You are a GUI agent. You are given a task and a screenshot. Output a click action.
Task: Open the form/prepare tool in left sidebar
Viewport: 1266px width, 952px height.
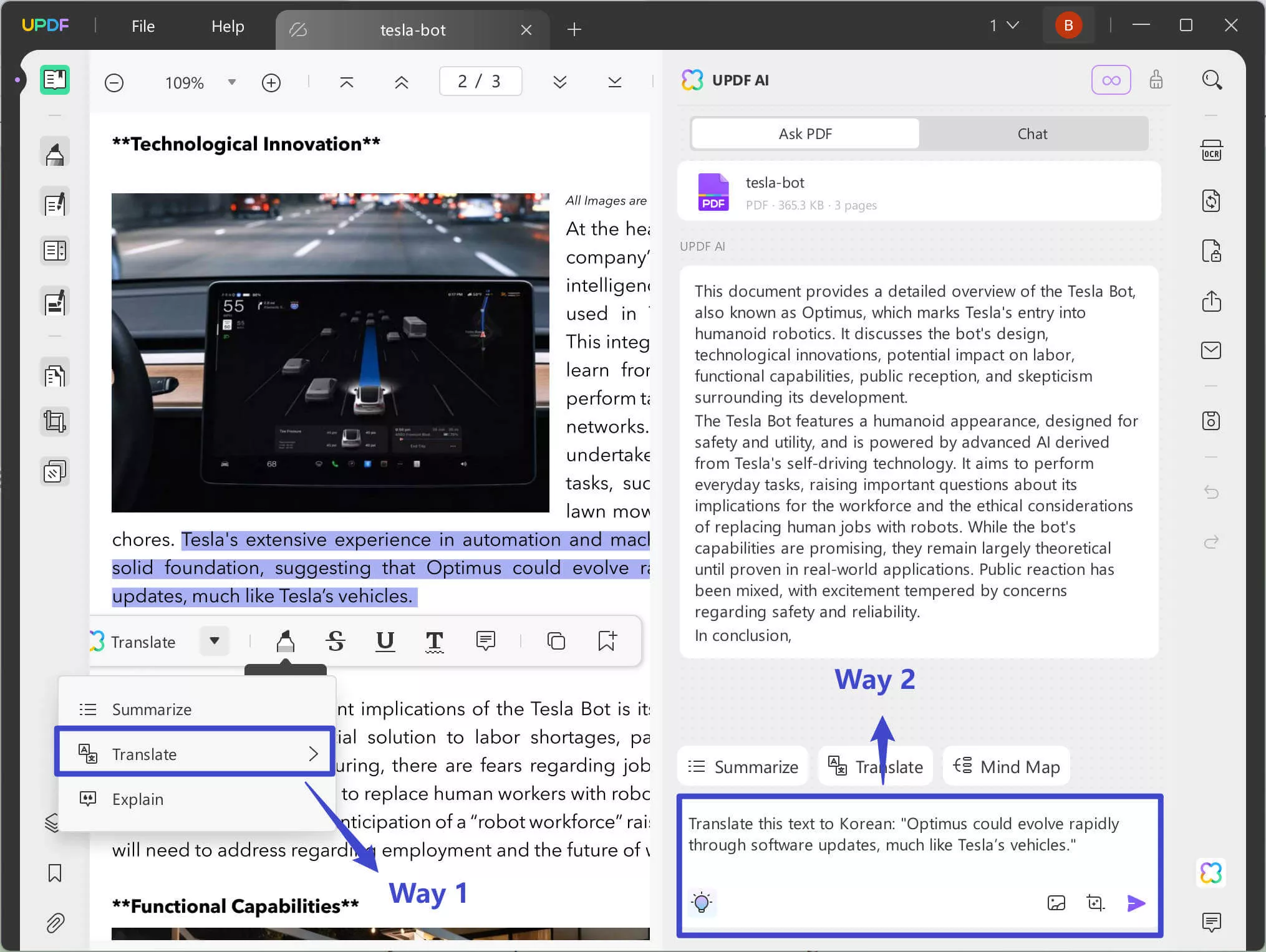tap(55, 251)
